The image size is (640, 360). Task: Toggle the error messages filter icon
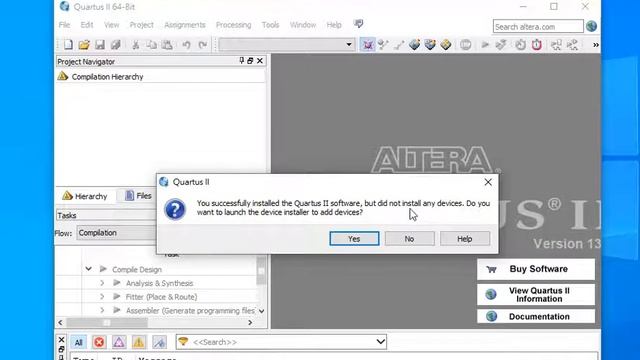(x=99, y=342)
